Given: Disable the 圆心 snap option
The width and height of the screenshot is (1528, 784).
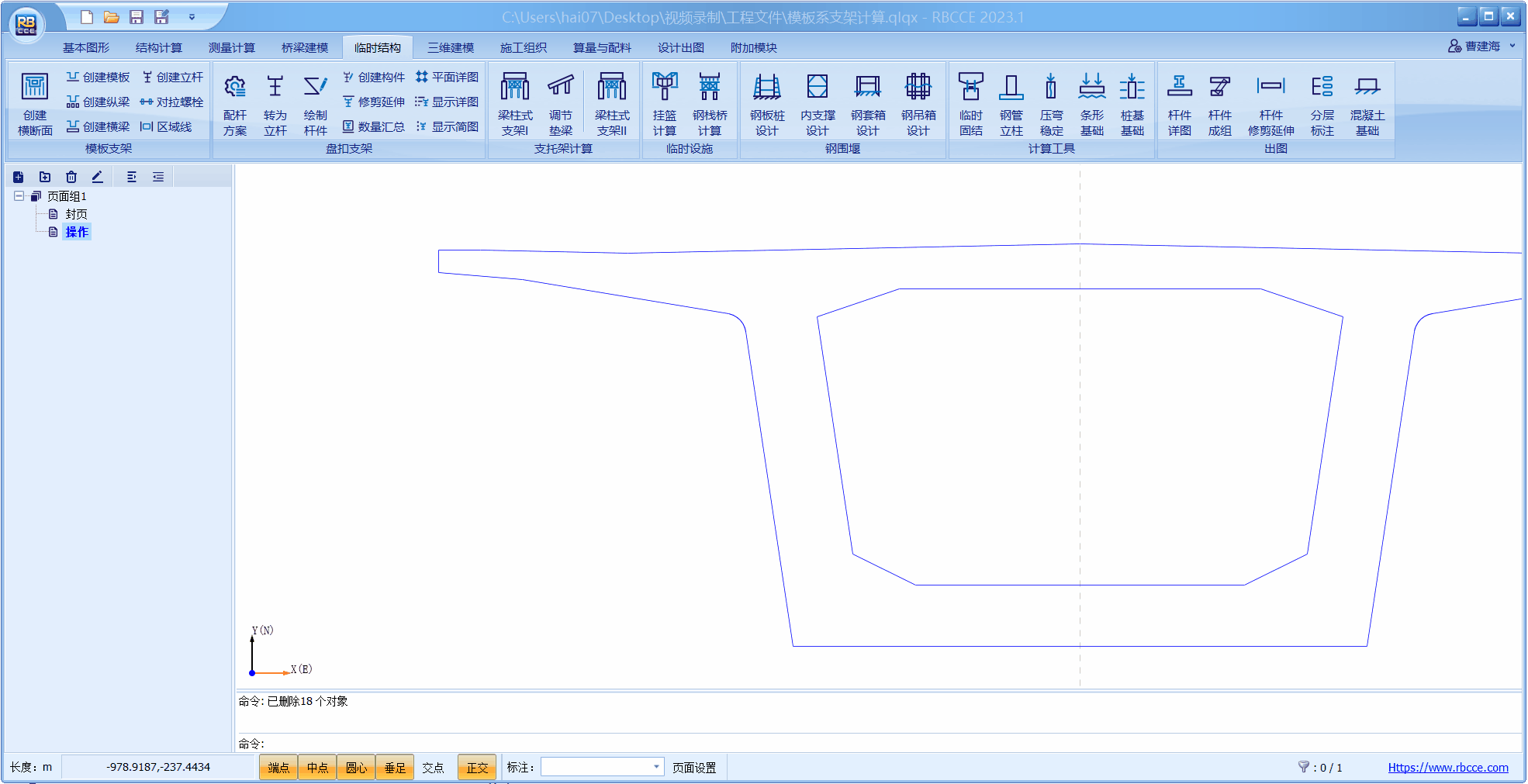Looking at the screenshot, I should [356, 768].
